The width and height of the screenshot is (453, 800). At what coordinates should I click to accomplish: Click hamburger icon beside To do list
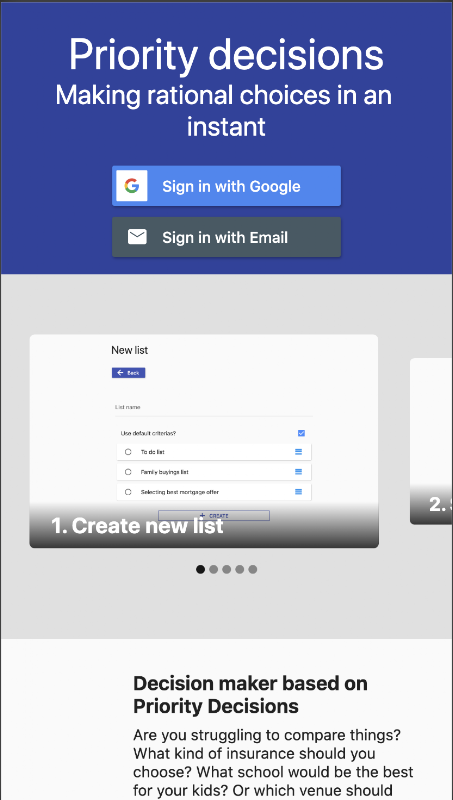[298, 452]
